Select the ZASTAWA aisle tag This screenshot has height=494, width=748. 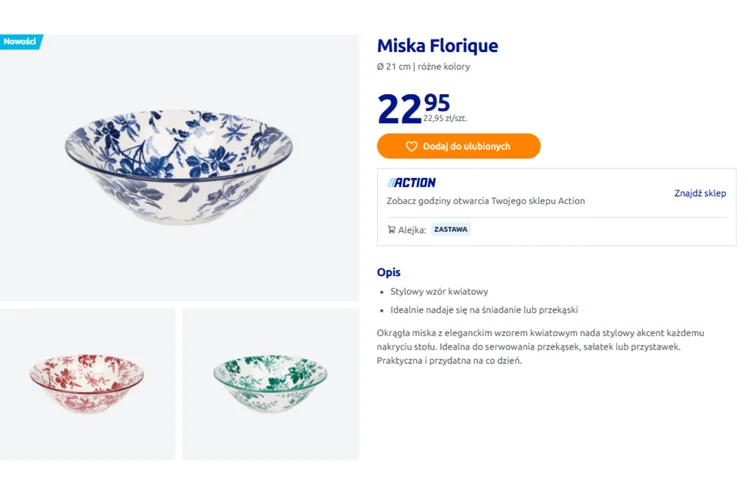click(451, 230)
